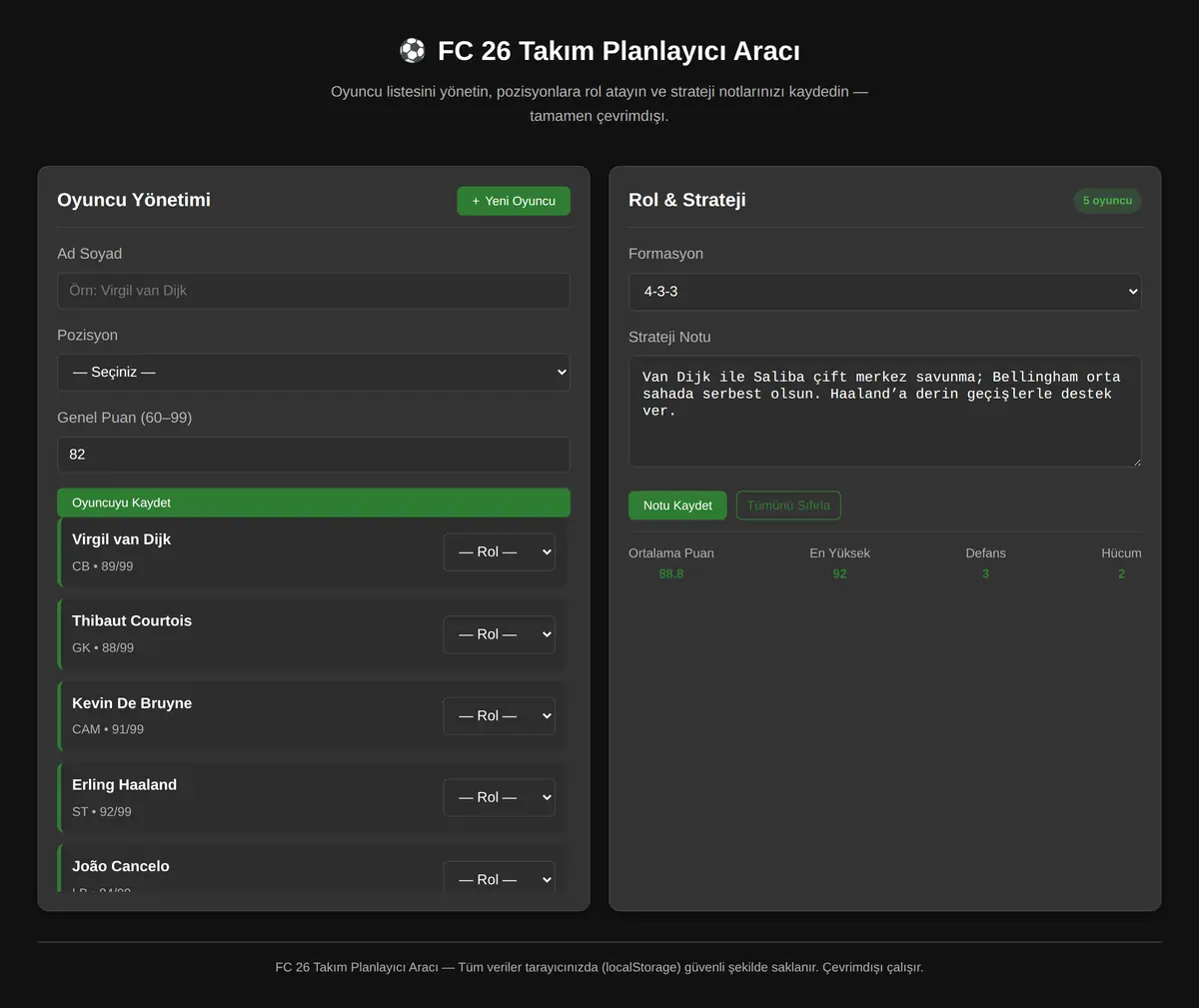Click the Ortalama Puan value 88.8
Screen dimensions: 1199x1008
(x=671, y=573)
